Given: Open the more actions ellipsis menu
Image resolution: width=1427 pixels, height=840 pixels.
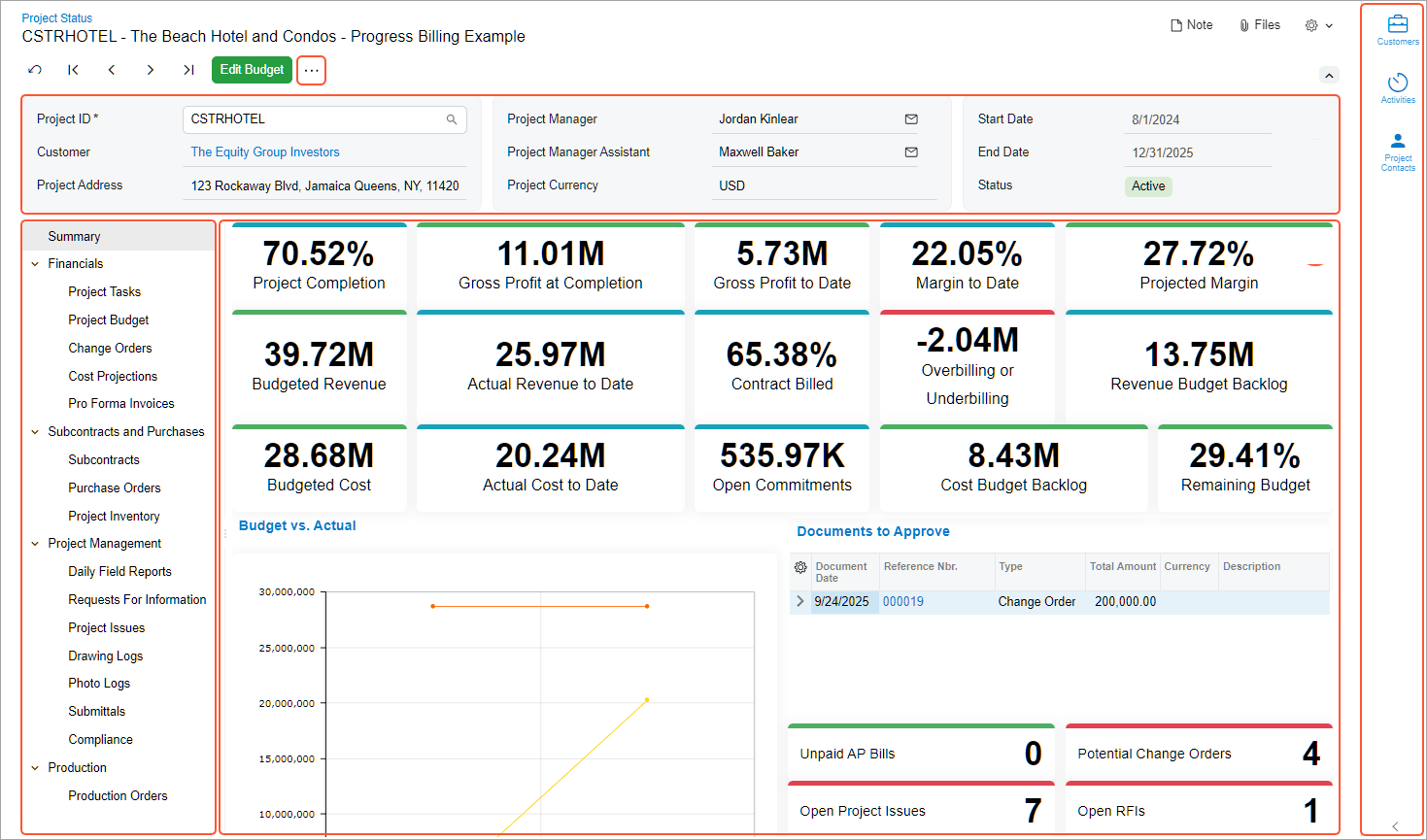Looking at the screenshot, I should (x=311, y=70).
